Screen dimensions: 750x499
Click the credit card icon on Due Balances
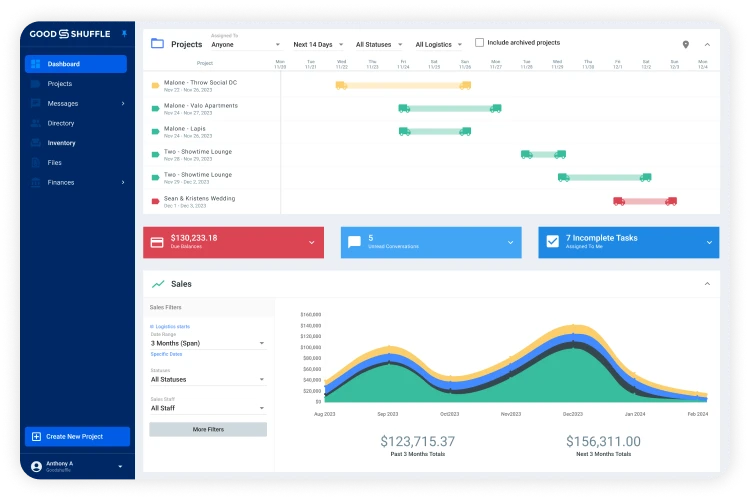tap(157, 242)
